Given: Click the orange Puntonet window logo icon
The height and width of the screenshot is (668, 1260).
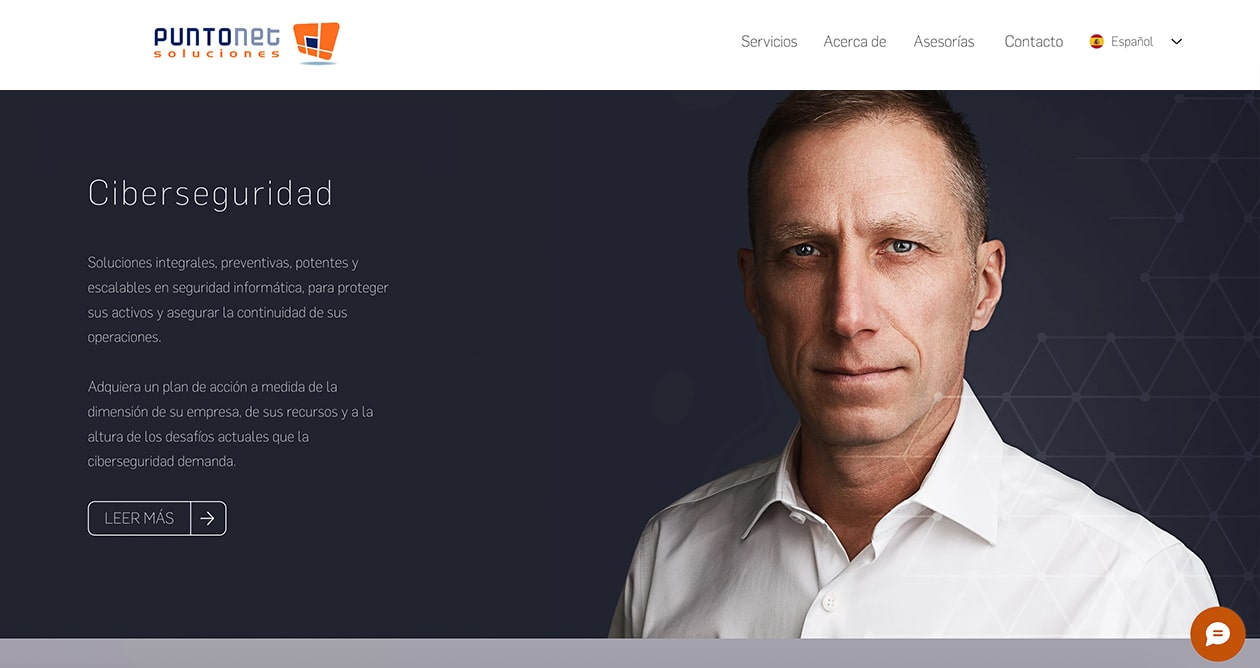Looking at the screenshot, I should (316, 43).
